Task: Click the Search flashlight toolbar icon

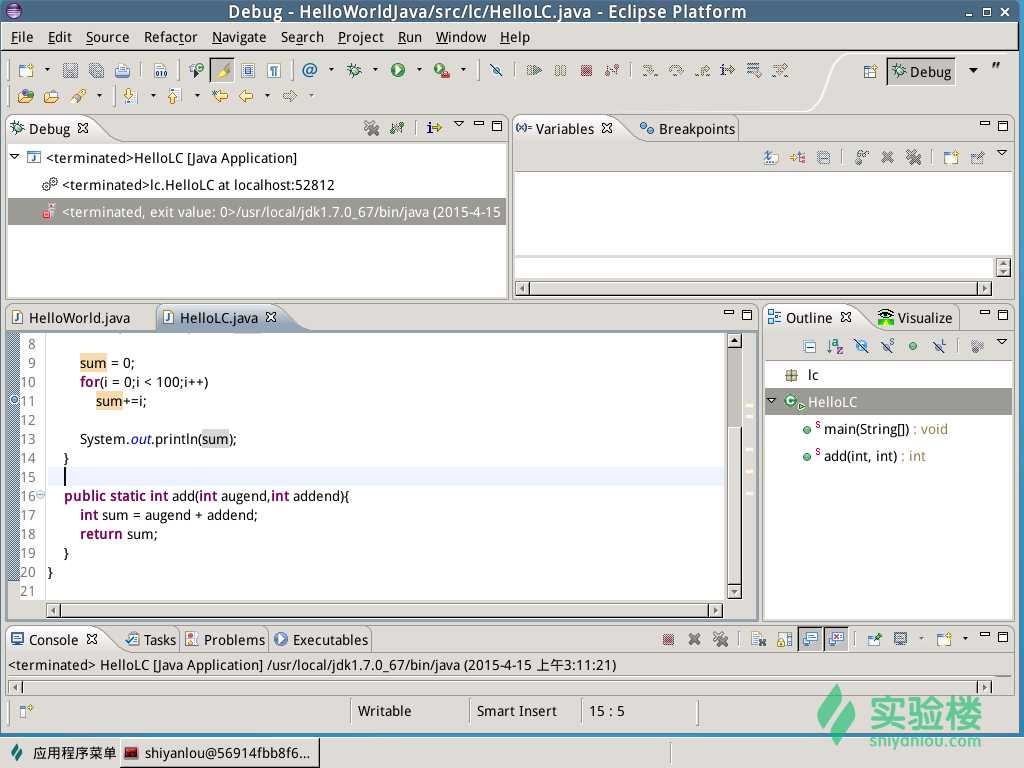Action: (78, 96)
